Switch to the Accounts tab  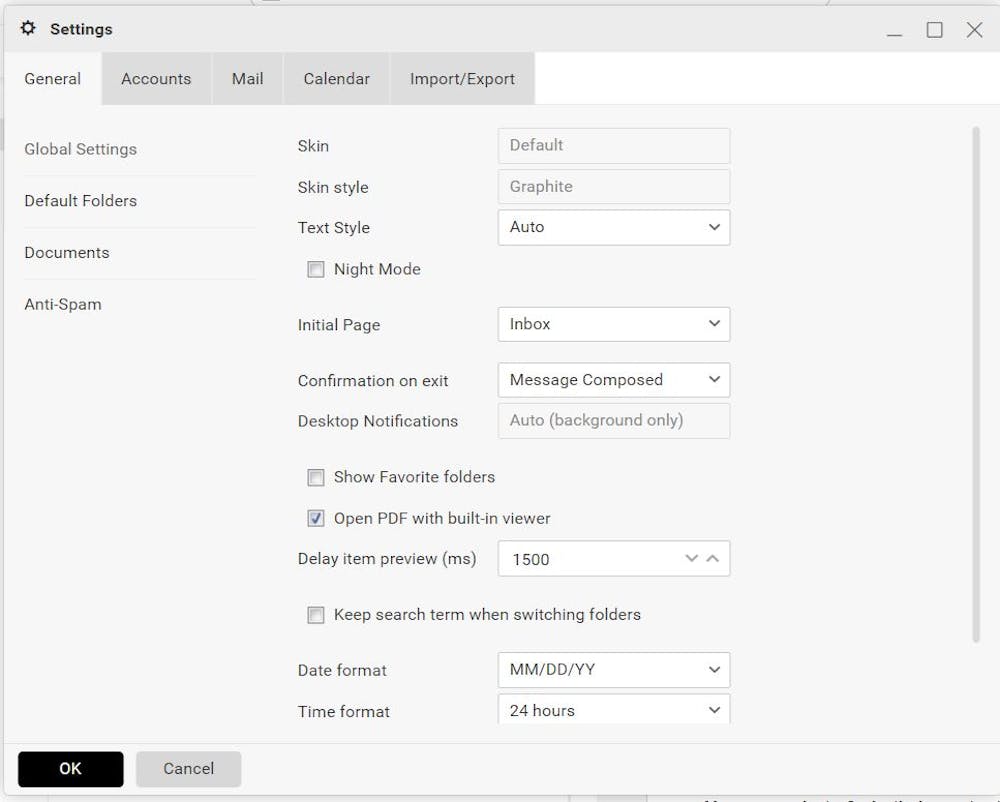tap(156, 79)
